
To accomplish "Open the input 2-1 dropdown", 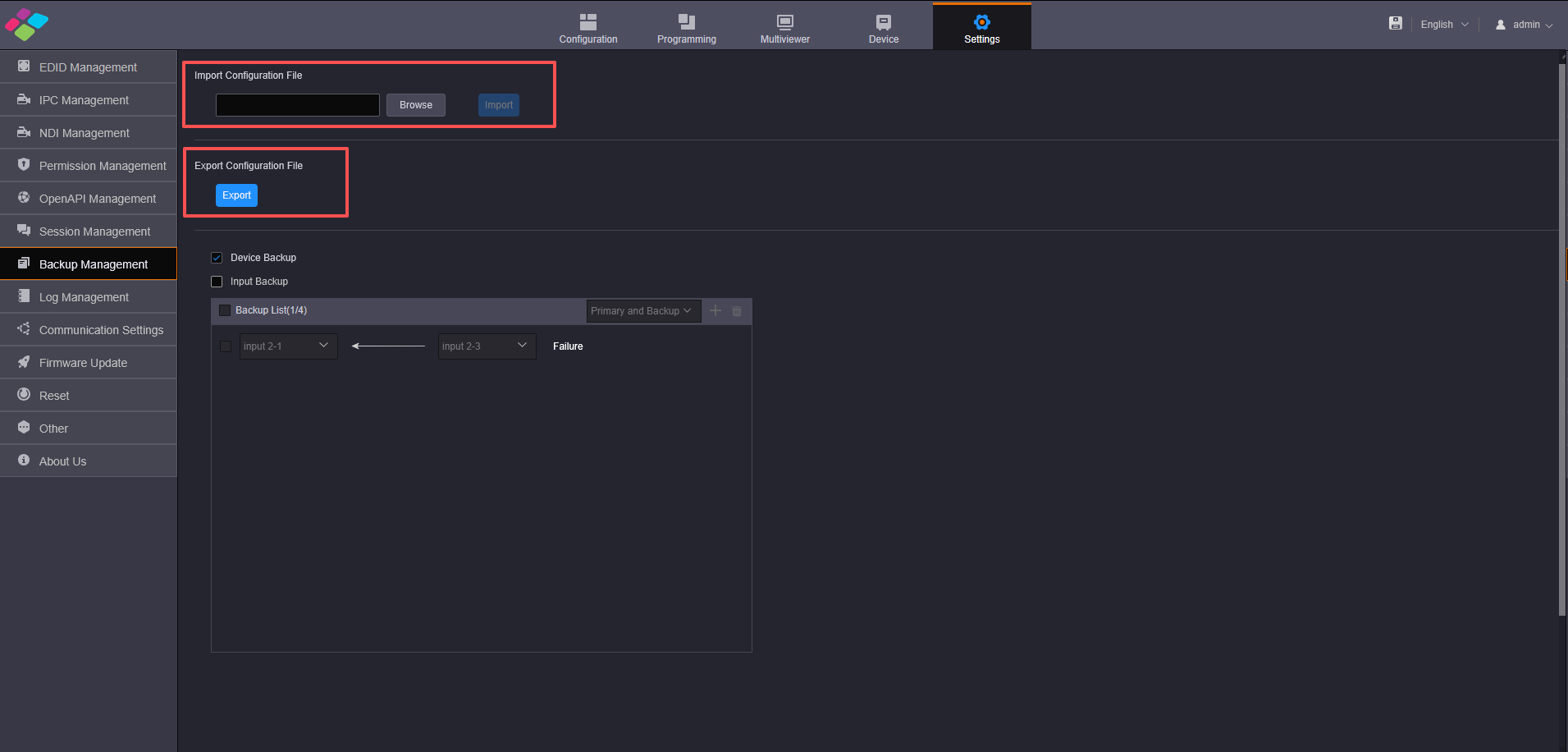I will 288,346.
